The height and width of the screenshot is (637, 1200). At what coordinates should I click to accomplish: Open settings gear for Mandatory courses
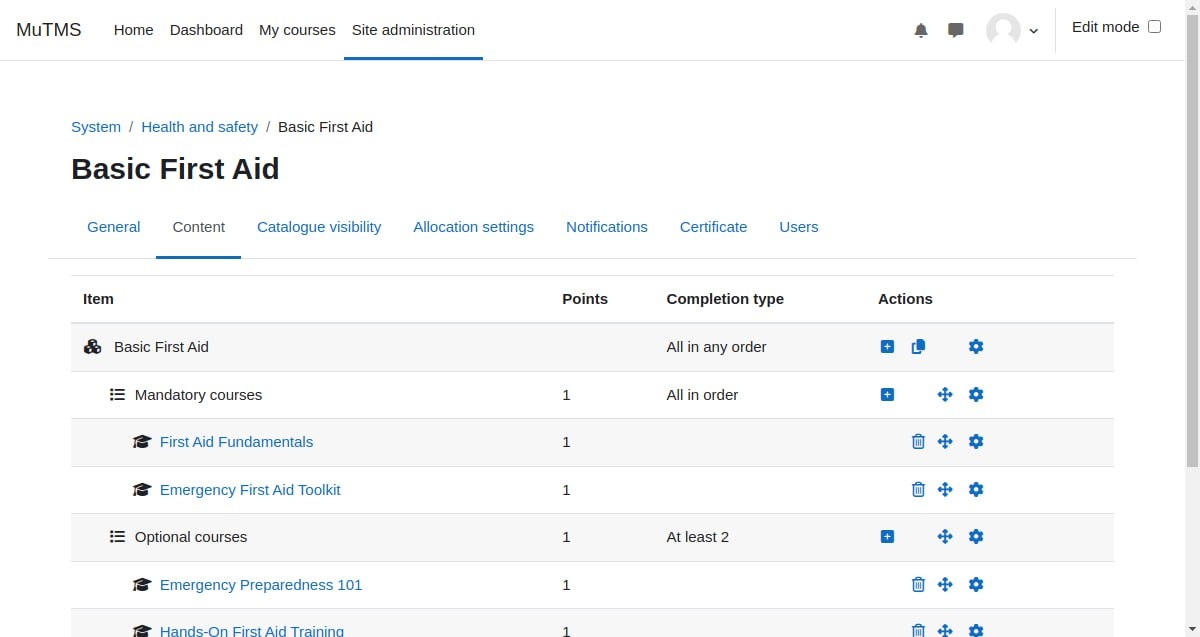[x=976, y=395]
